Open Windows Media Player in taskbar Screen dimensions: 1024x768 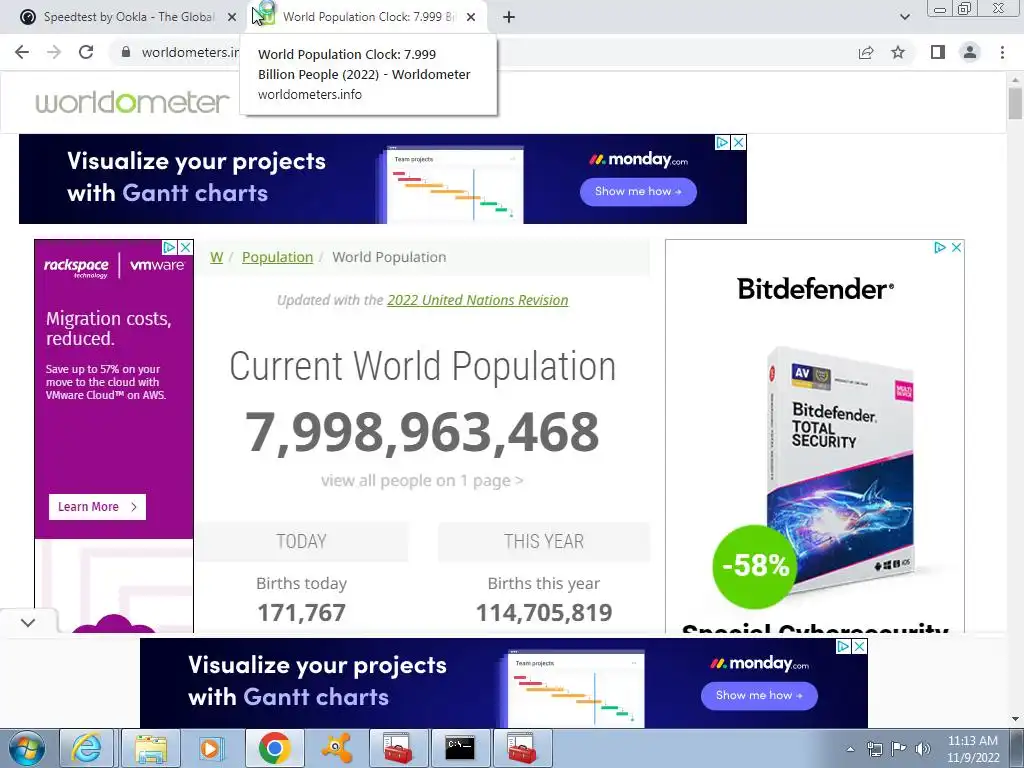click(211, 748)
